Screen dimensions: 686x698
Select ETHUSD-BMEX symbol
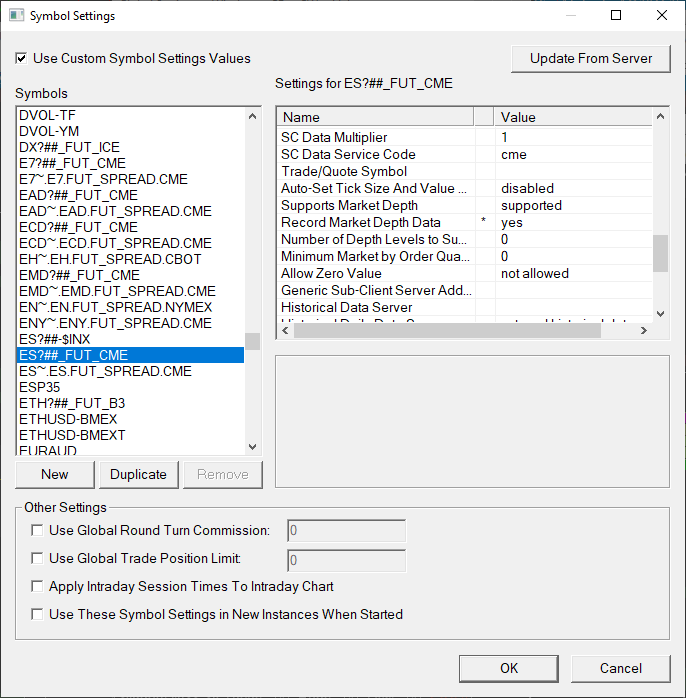[130, 419]
